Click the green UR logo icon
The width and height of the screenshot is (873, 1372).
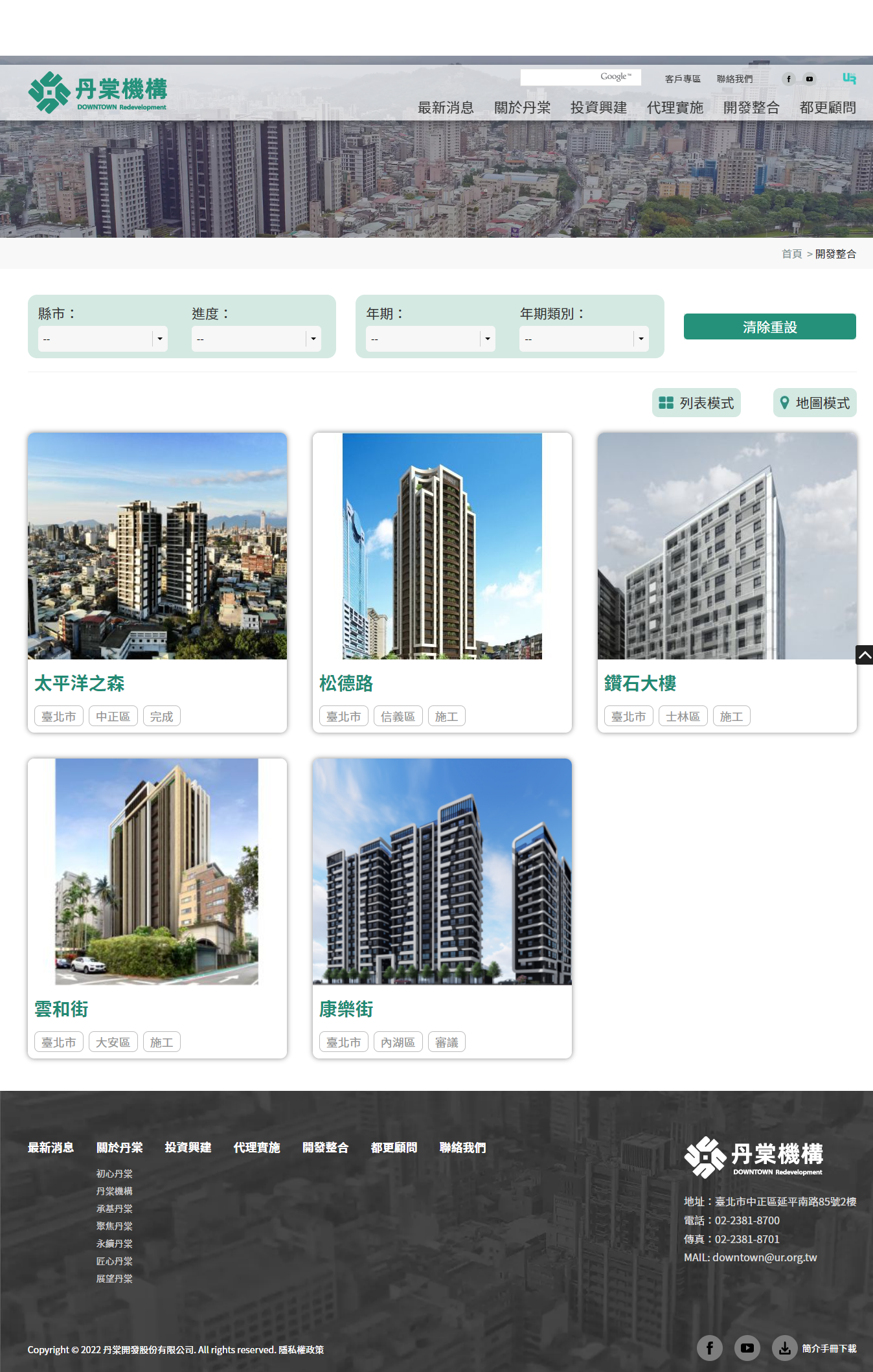tap(849, 78)
